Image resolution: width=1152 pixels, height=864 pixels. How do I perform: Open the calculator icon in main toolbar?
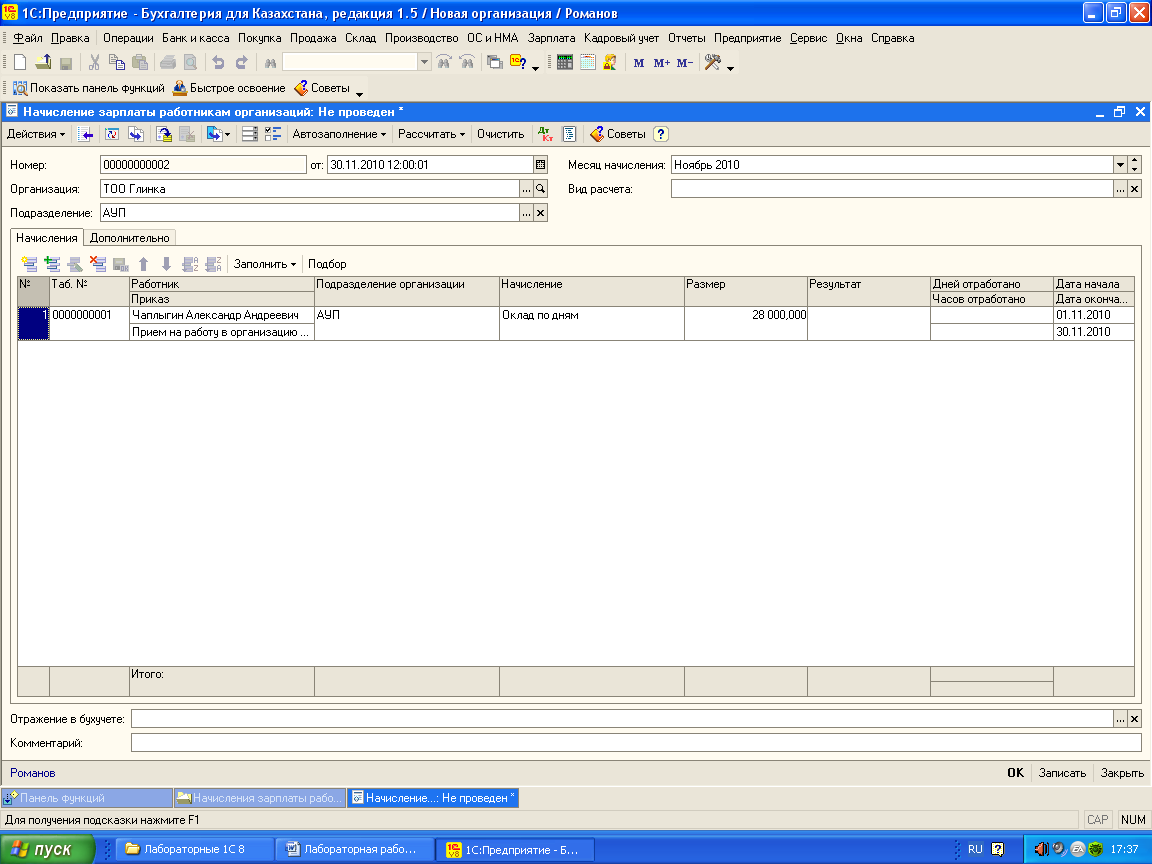[x=564, y=63]
